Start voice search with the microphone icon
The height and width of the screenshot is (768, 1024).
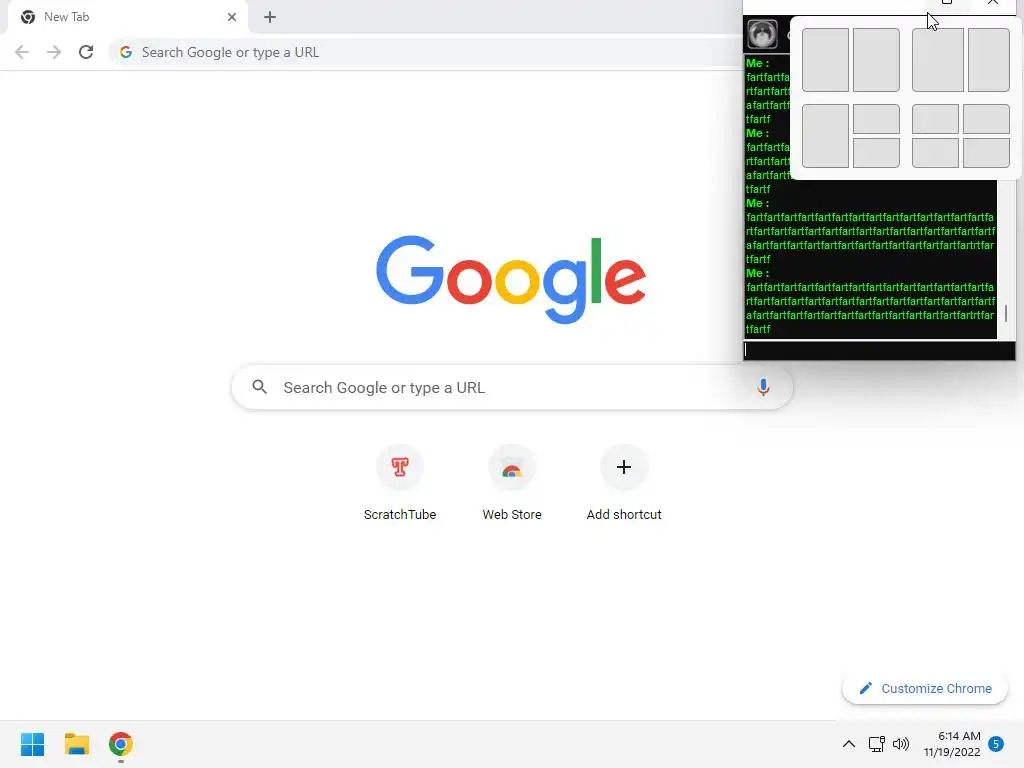point(763,387)
